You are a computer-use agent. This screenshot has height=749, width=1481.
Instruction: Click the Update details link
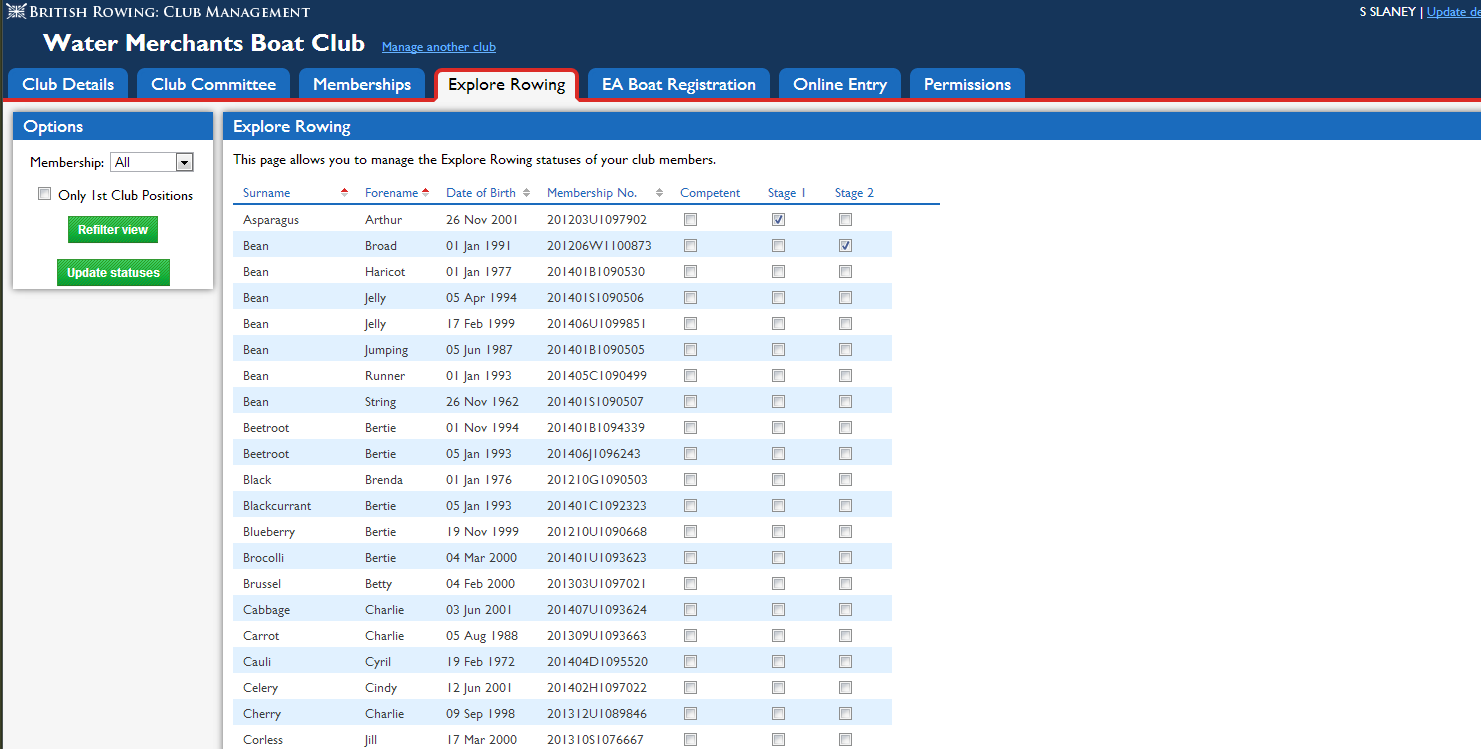tap(1453, 12)
